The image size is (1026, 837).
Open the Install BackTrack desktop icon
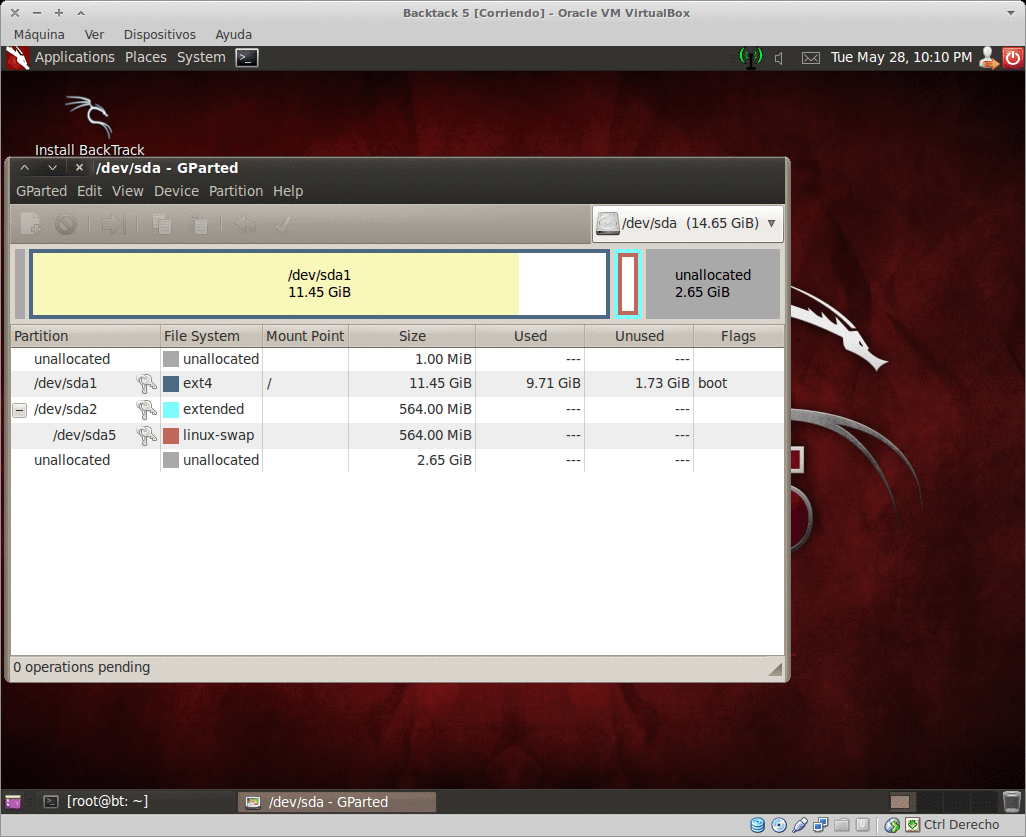89,125
